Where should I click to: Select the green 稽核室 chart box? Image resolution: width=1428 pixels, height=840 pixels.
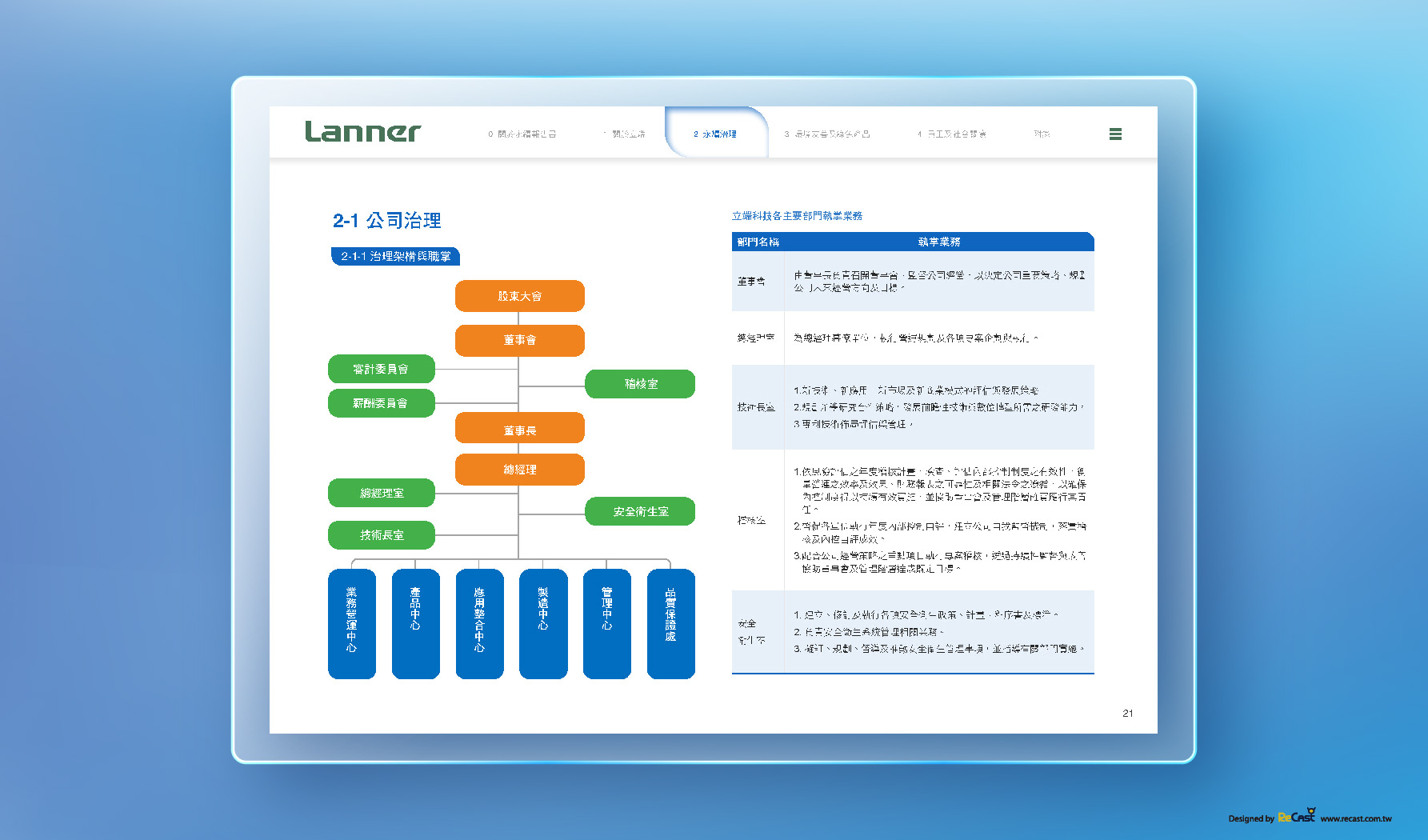(x=640, y=384)
